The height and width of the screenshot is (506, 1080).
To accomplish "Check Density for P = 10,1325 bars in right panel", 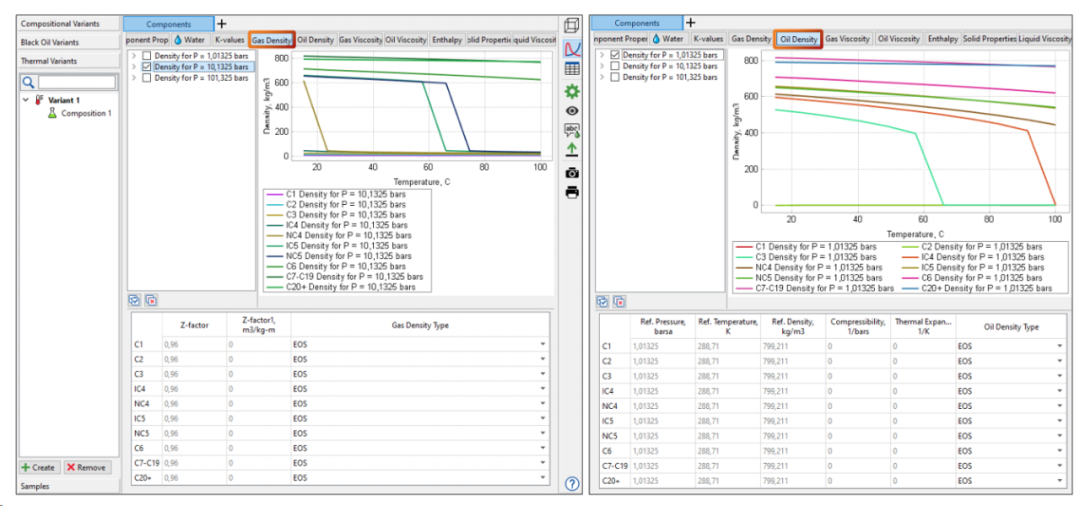I will (x=615, y=66).
